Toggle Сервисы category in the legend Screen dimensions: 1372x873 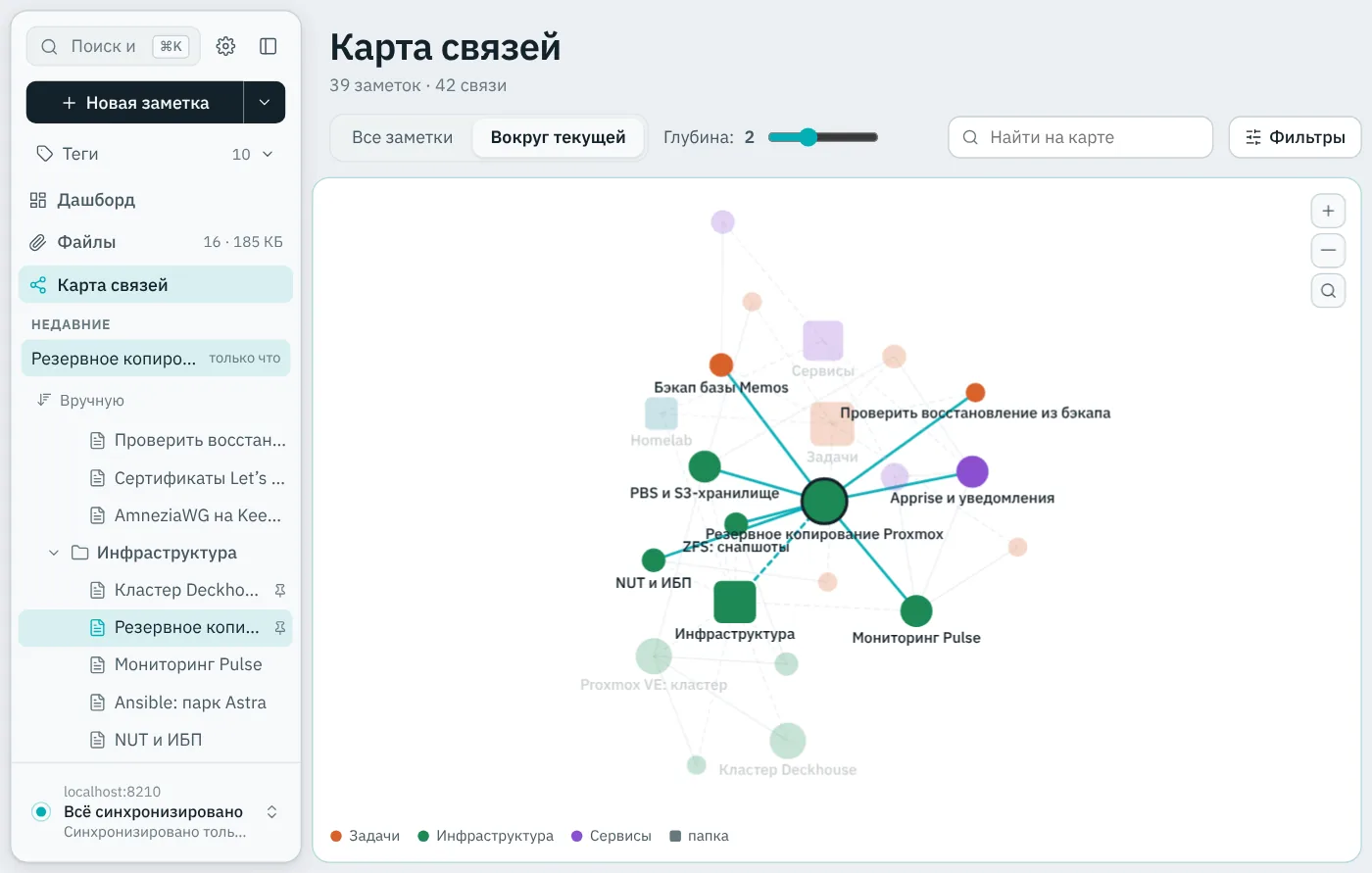(612, 836)
